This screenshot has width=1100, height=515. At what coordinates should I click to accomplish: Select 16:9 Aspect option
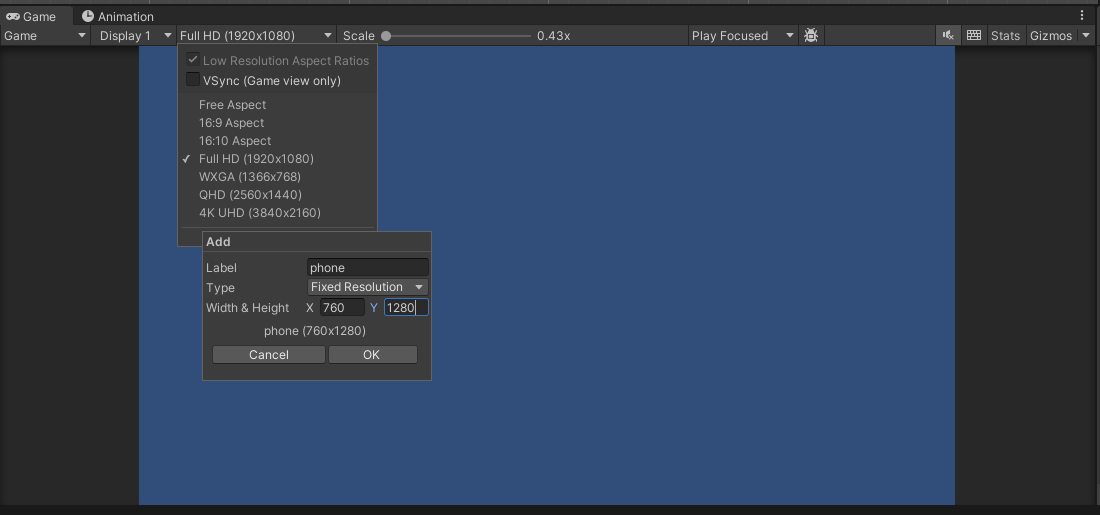tap(232, 123)
